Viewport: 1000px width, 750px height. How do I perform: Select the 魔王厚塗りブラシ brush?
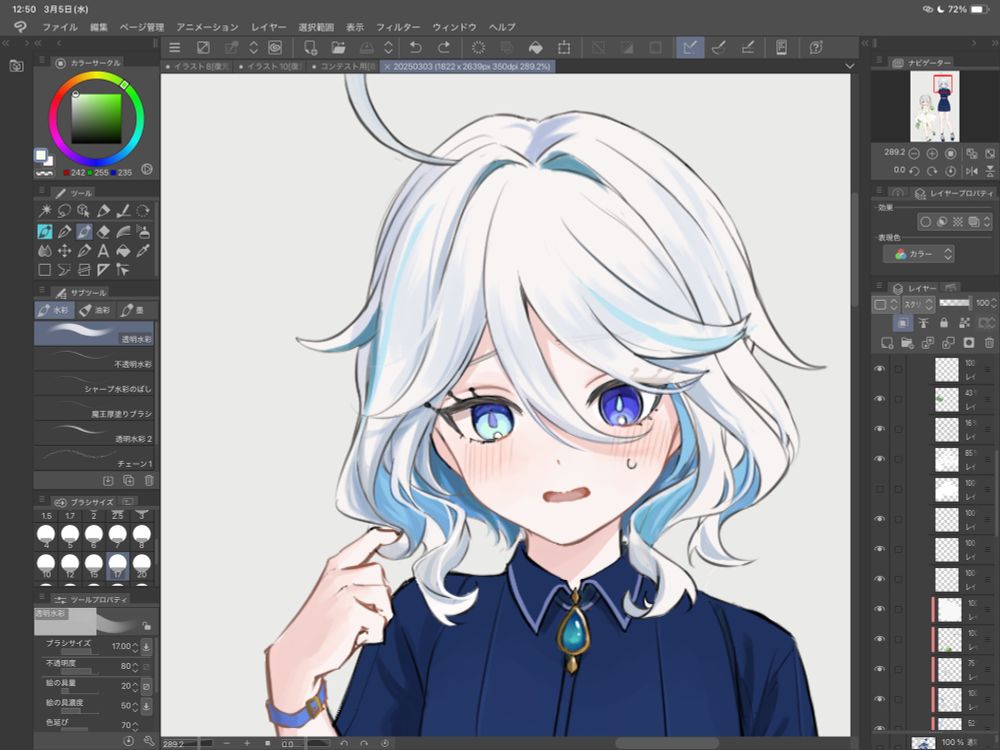pos(94,409)
